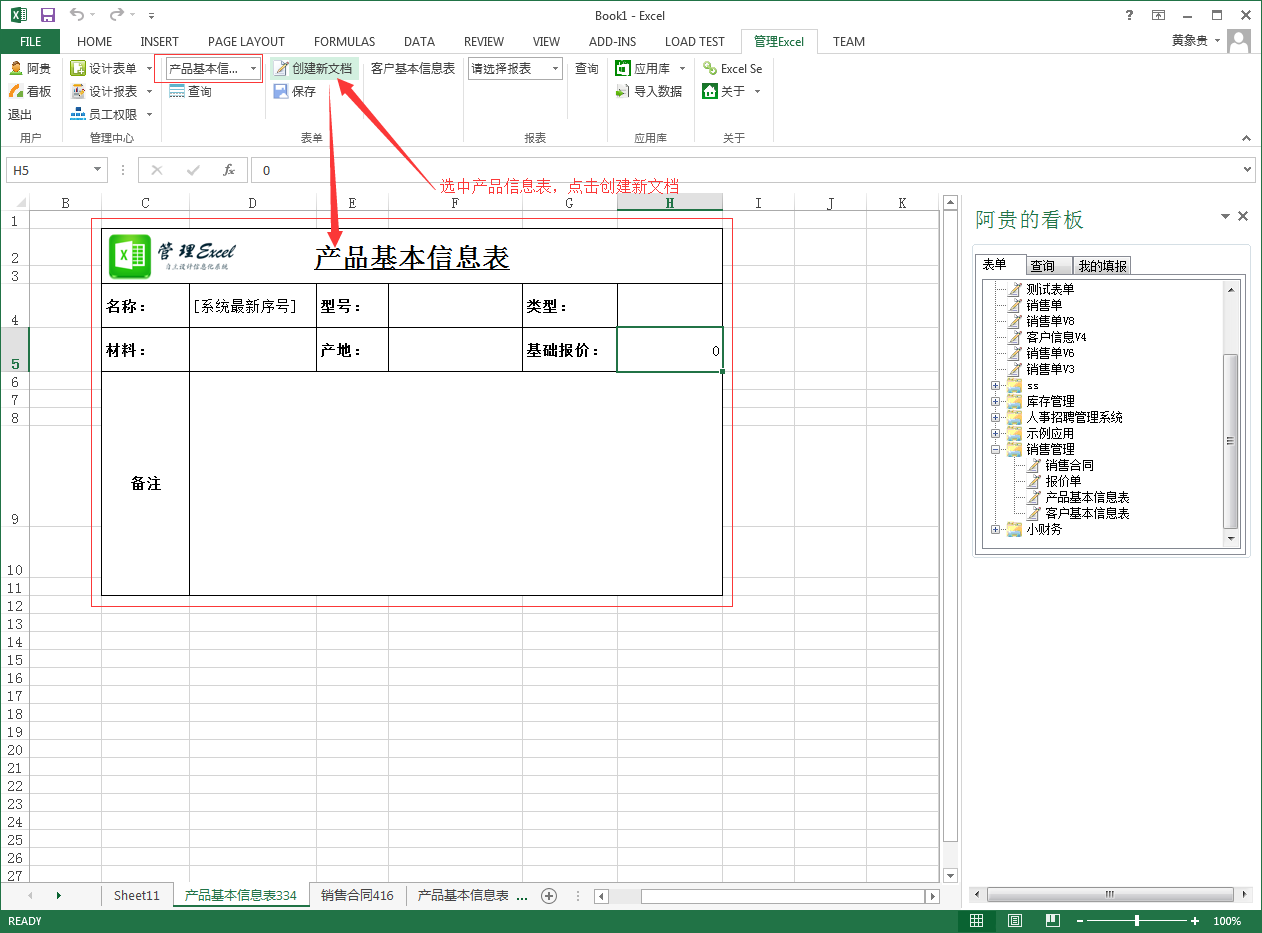Select the 基础报价 value cell showing 0
This screenshot has height=933, width=1262.
coord(670,350)
